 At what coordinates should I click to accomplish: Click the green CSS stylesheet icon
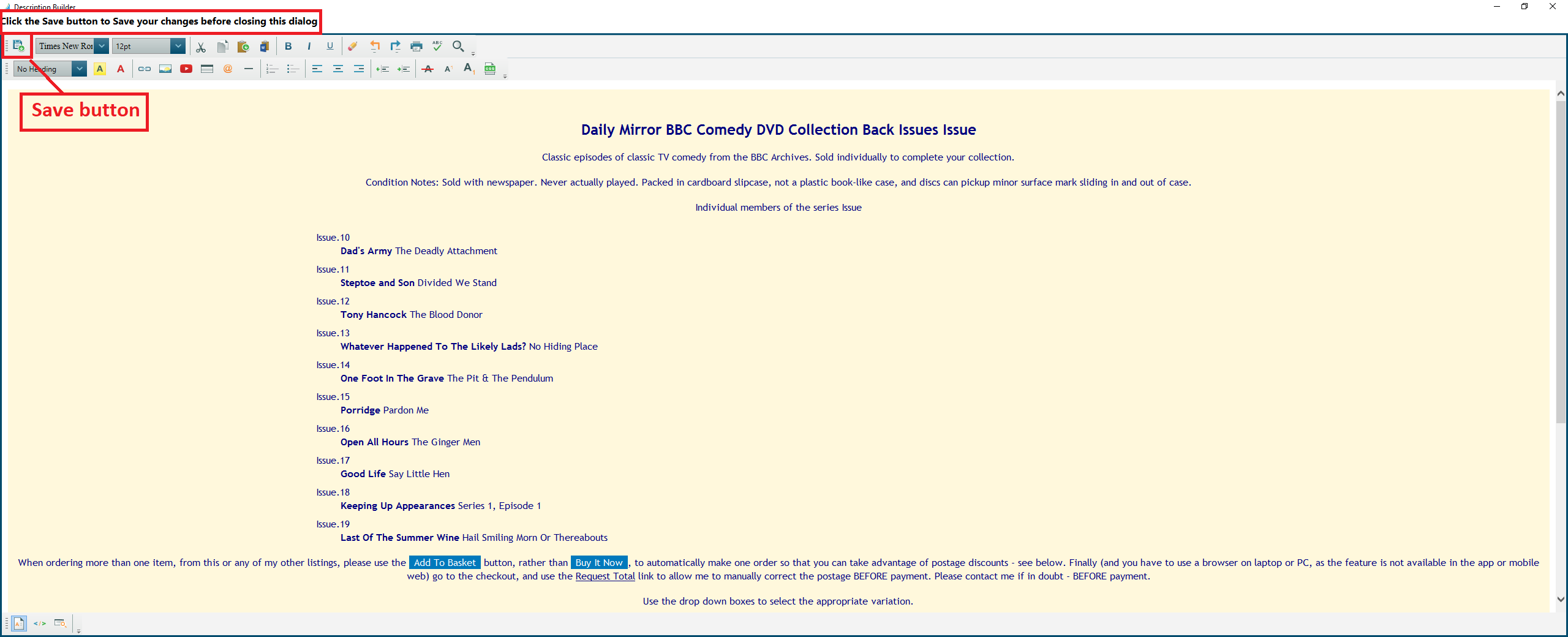pyautogui.click(x=490, y=69)
